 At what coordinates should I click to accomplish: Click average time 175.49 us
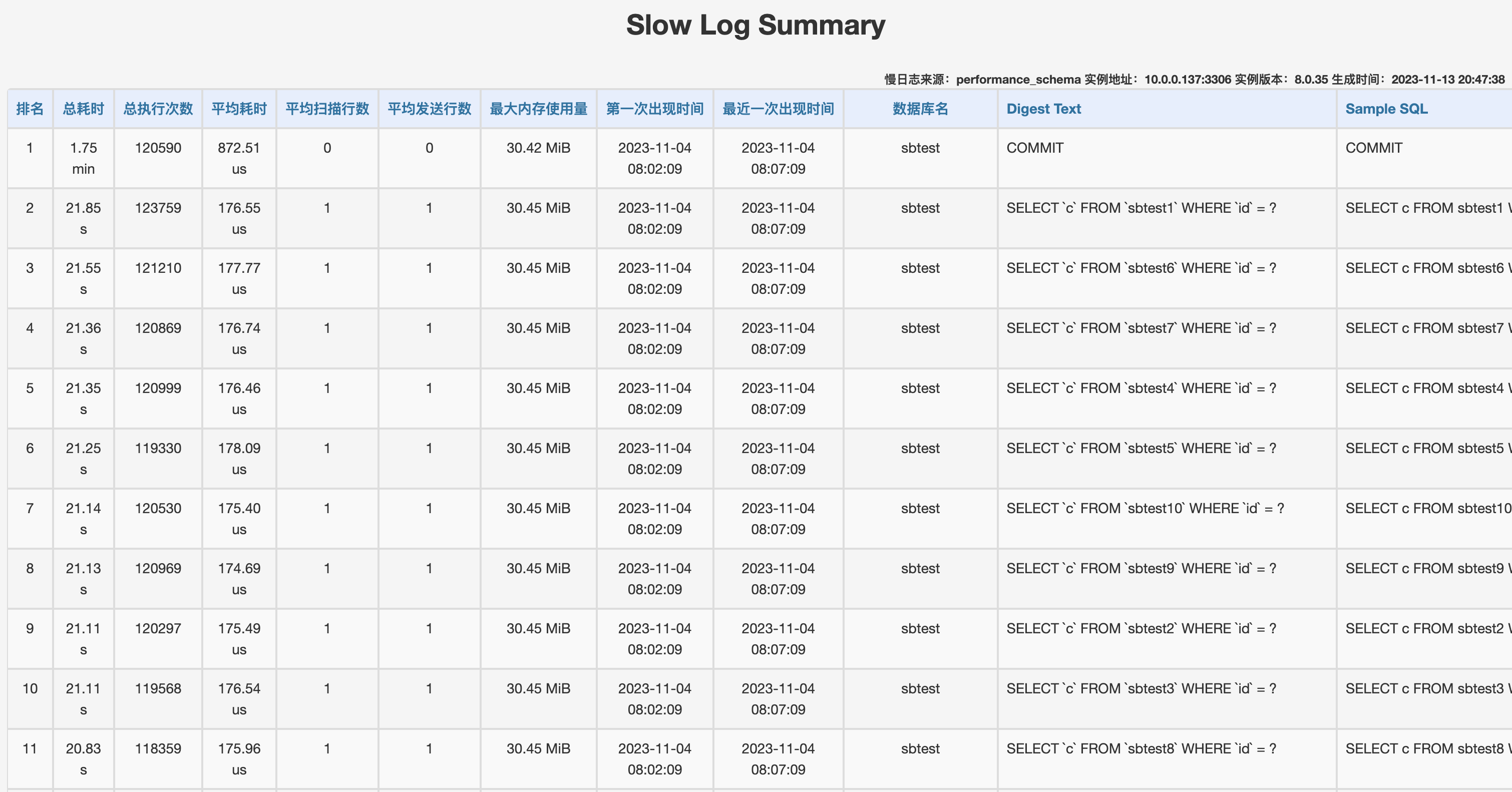point(239,639)
